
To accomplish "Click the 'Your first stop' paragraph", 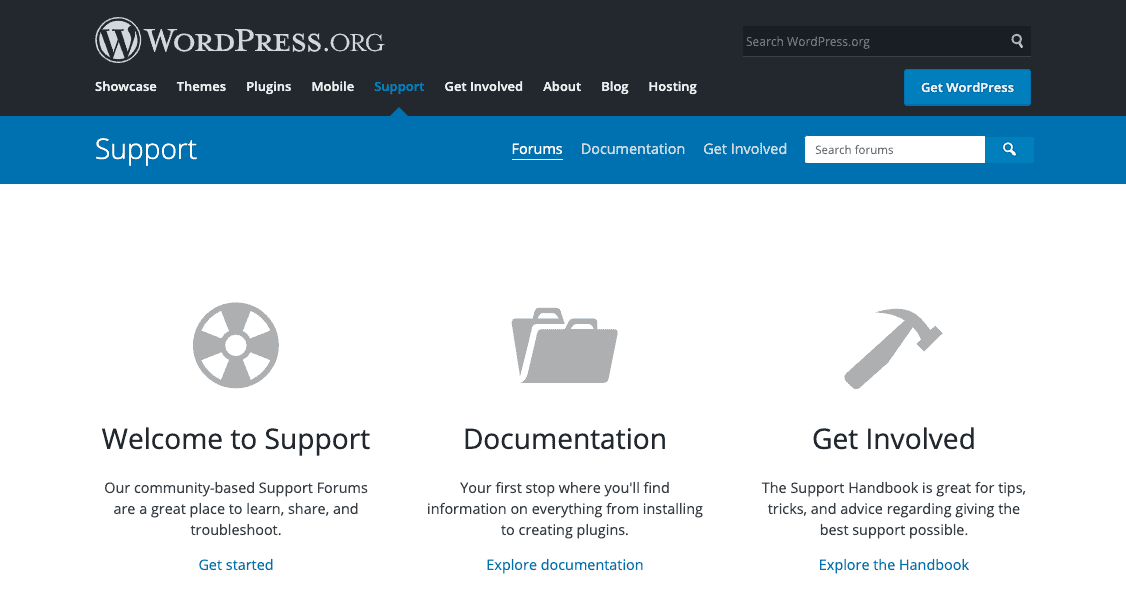I will [x=564, y=509].
